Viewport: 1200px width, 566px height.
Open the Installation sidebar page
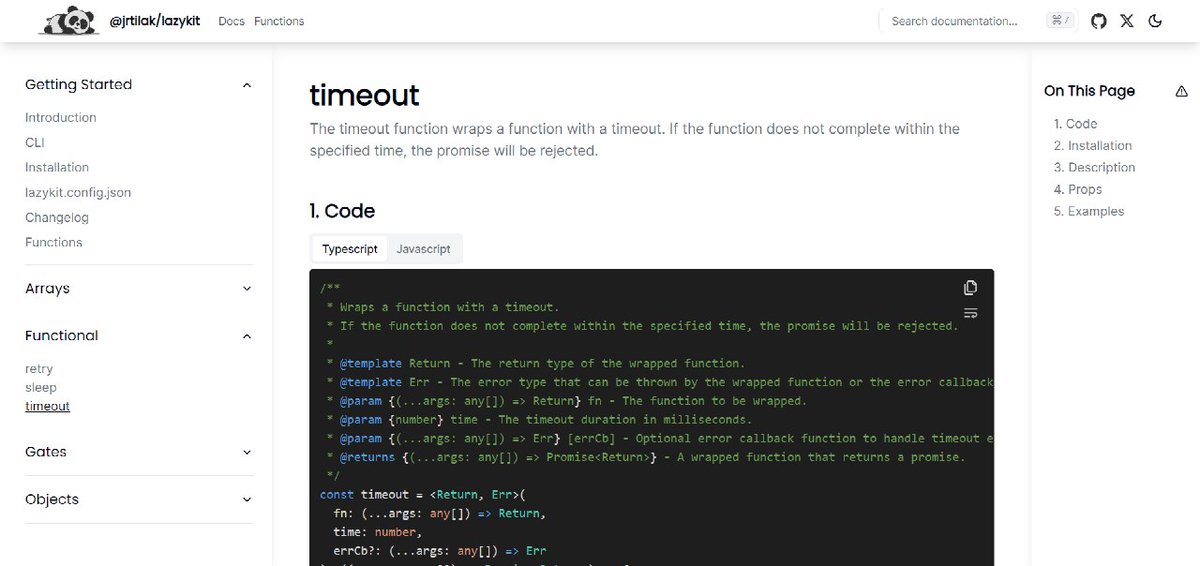[x=57, y=168]
